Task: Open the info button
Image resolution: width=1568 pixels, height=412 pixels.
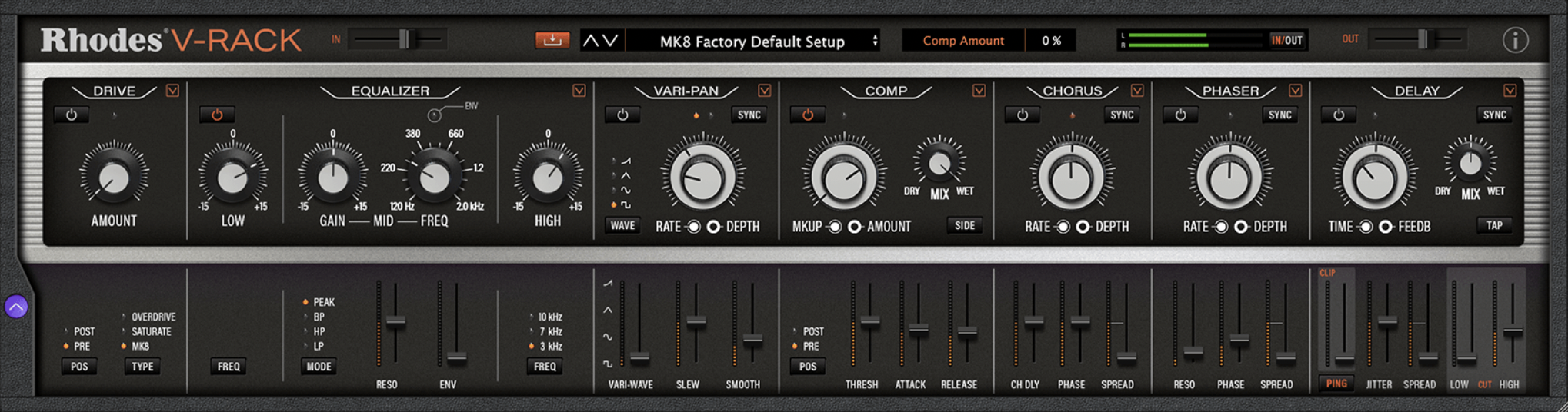Action: 1515,40
